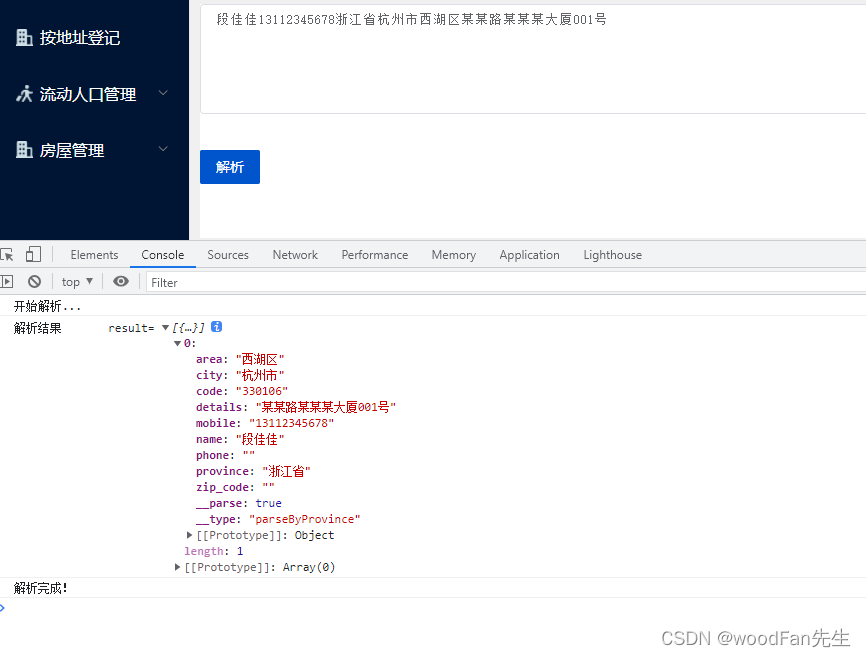Switch to the Network tab
Viewport: 866px width, 657px height.
tap(294, 254)
